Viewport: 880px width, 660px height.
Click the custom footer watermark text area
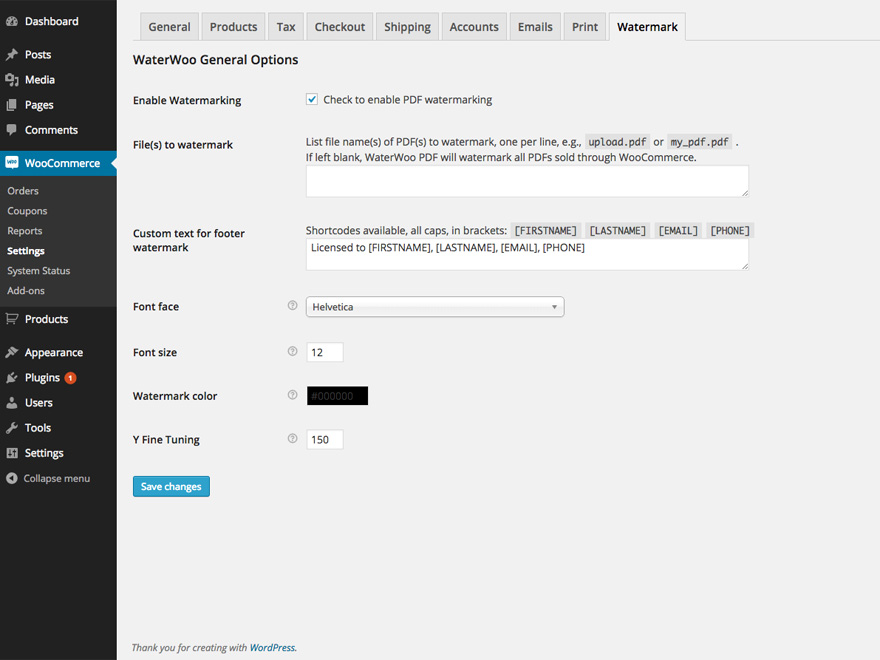pyautogui.click(x=527, y=255)
